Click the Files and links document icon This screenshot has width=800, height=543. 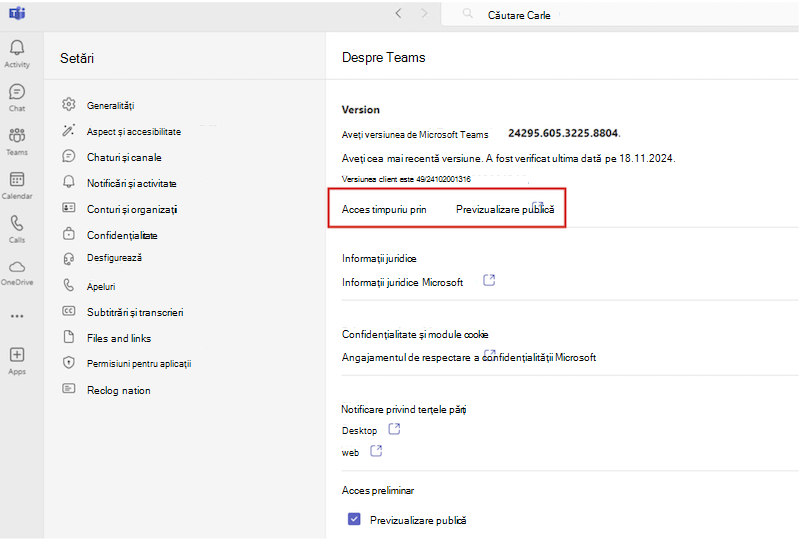(69, 337)
